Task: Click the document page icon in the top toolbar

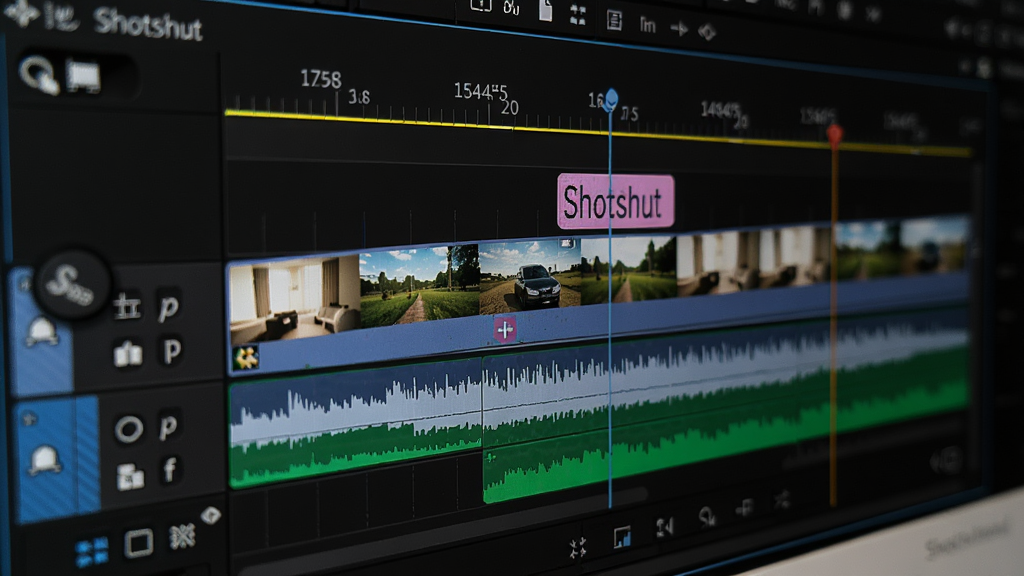Action: coord(545,9)
